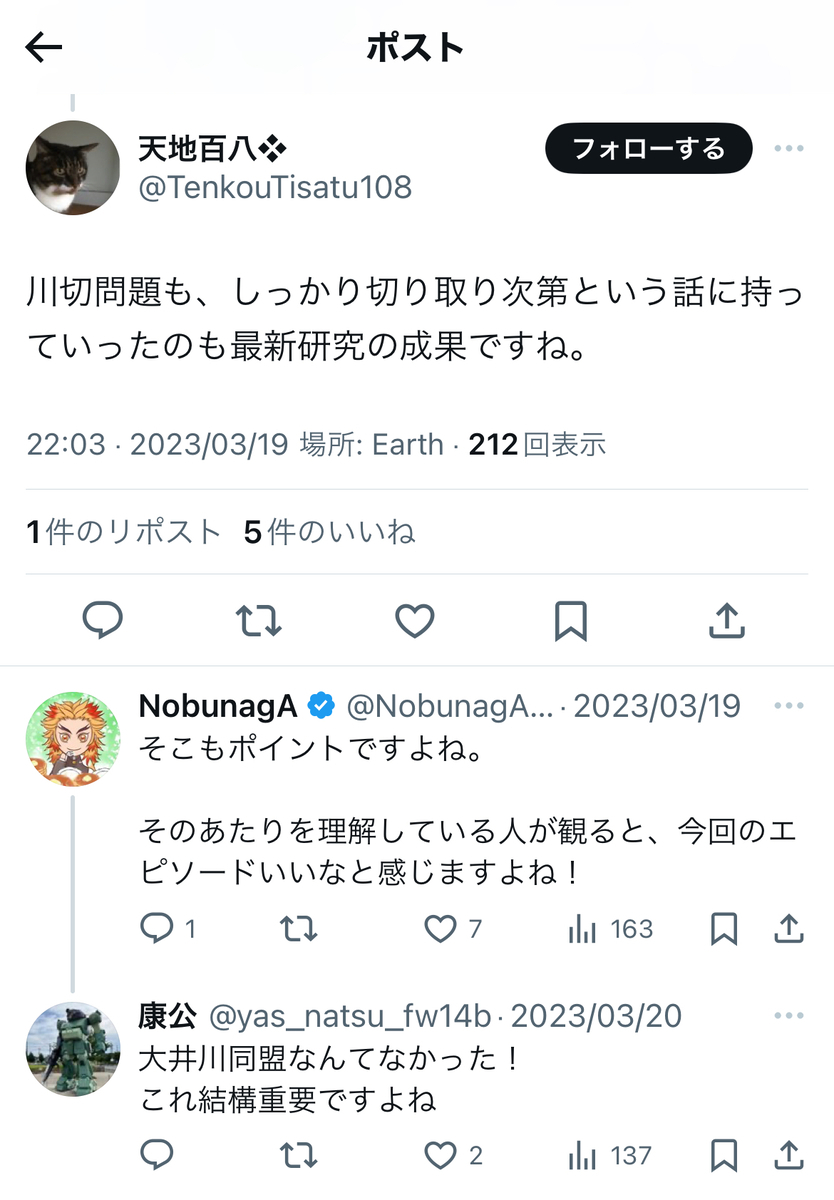Open 1件のリポスト list
Image resolution: width=834 pixels, height=1200 pixels.
(x=124, y=532)
